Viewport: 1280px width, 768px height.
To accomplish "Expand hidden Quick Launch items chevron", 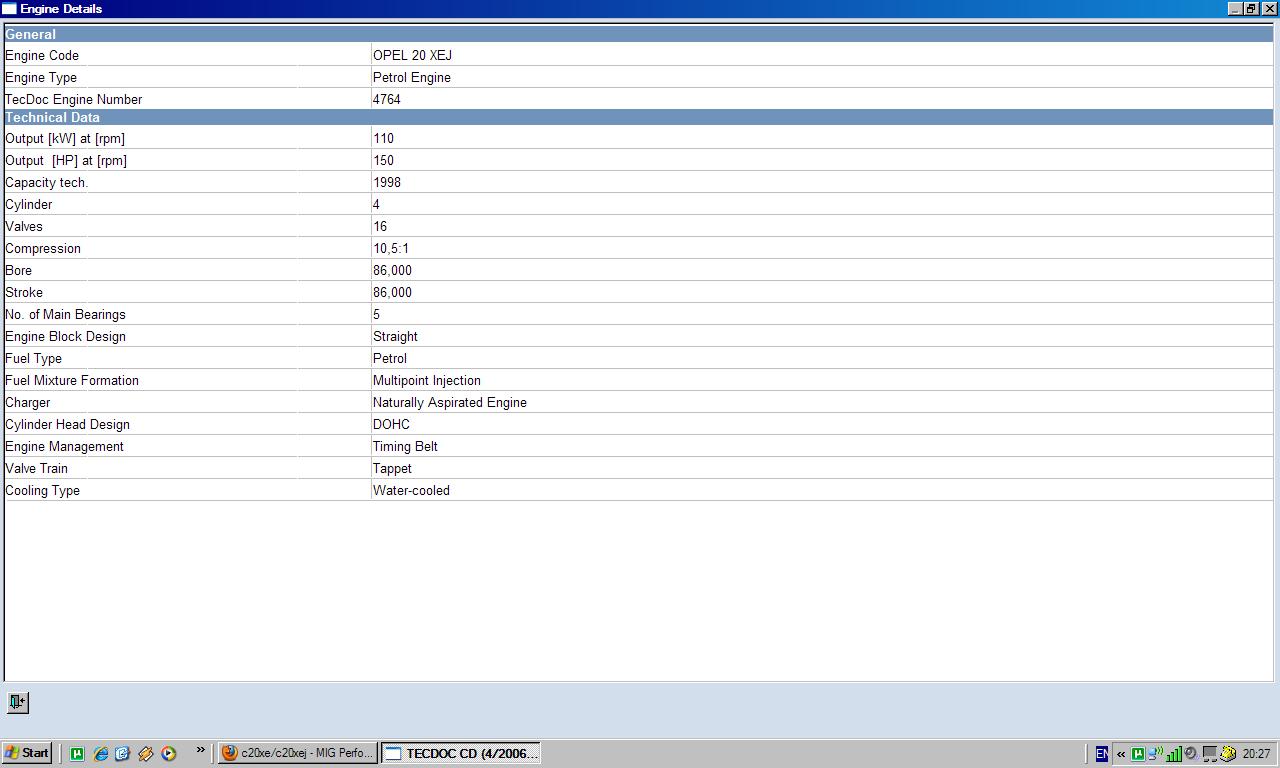I will click(200, 750).
